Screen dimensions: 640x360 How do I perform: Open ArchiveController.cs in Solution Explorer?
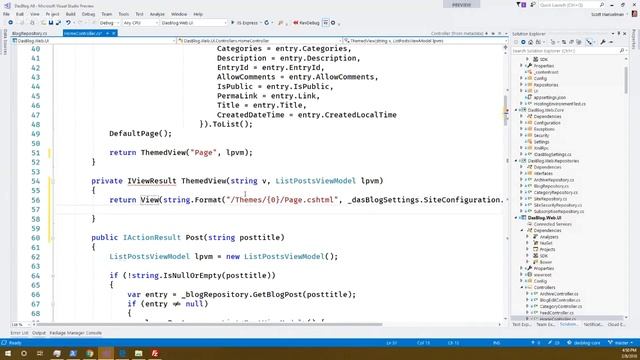(559, 294)
